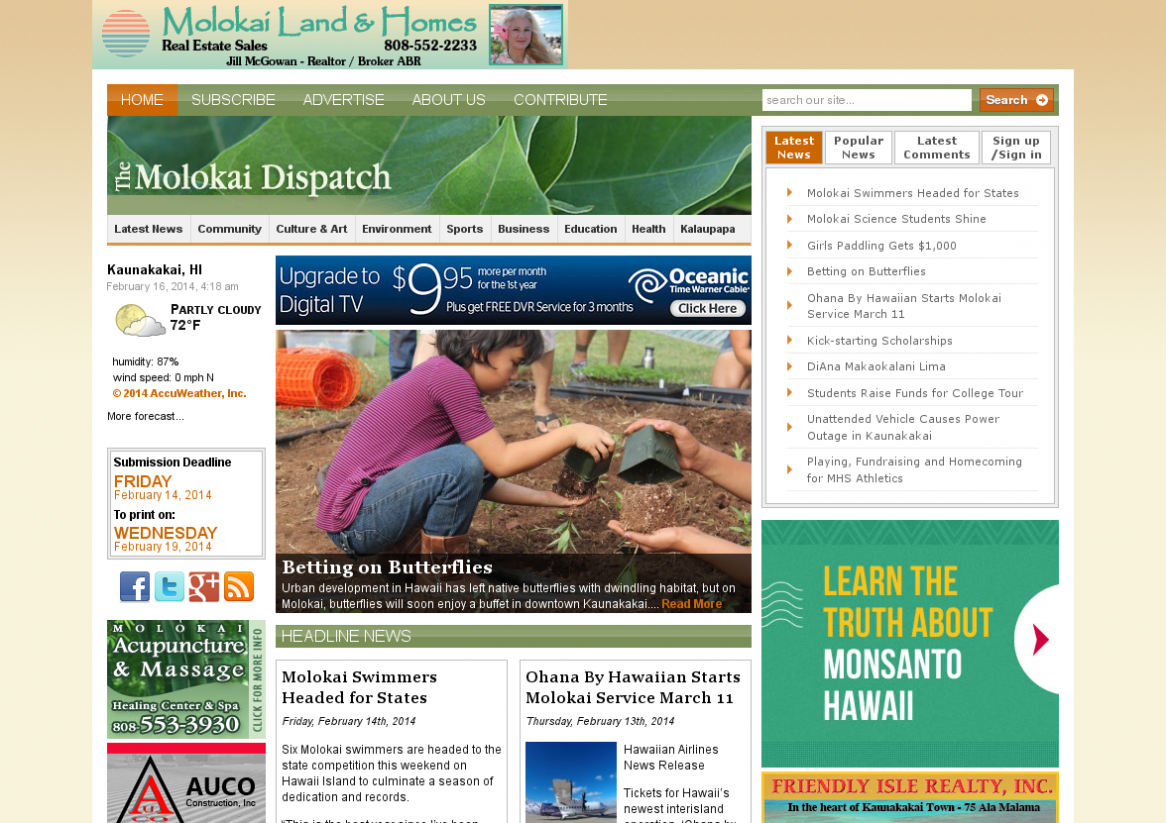Click the Search button
Image resolution: width=1166 pixels, height=823 pixels.
click(x=1016, y=100)
